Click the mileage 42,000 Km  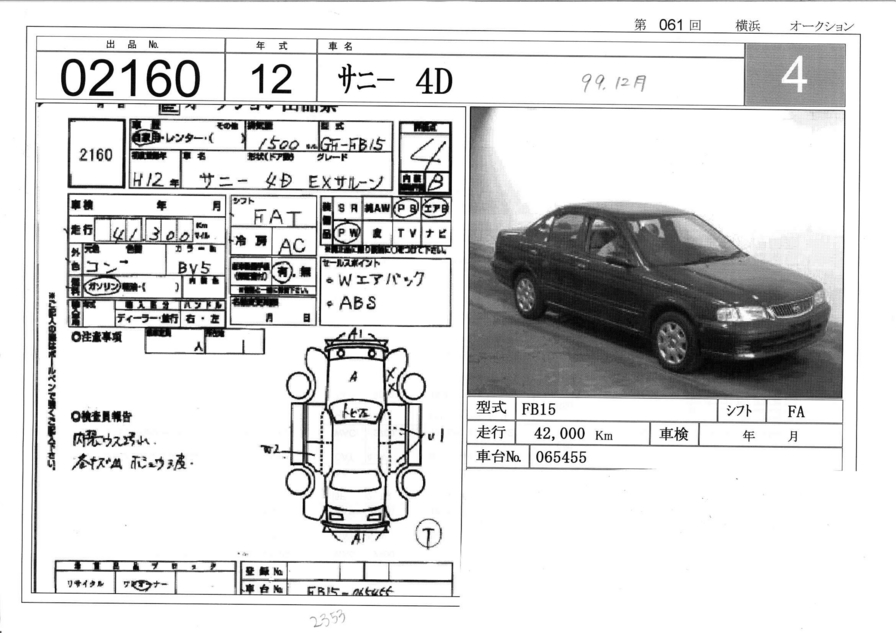click(573, 434)
